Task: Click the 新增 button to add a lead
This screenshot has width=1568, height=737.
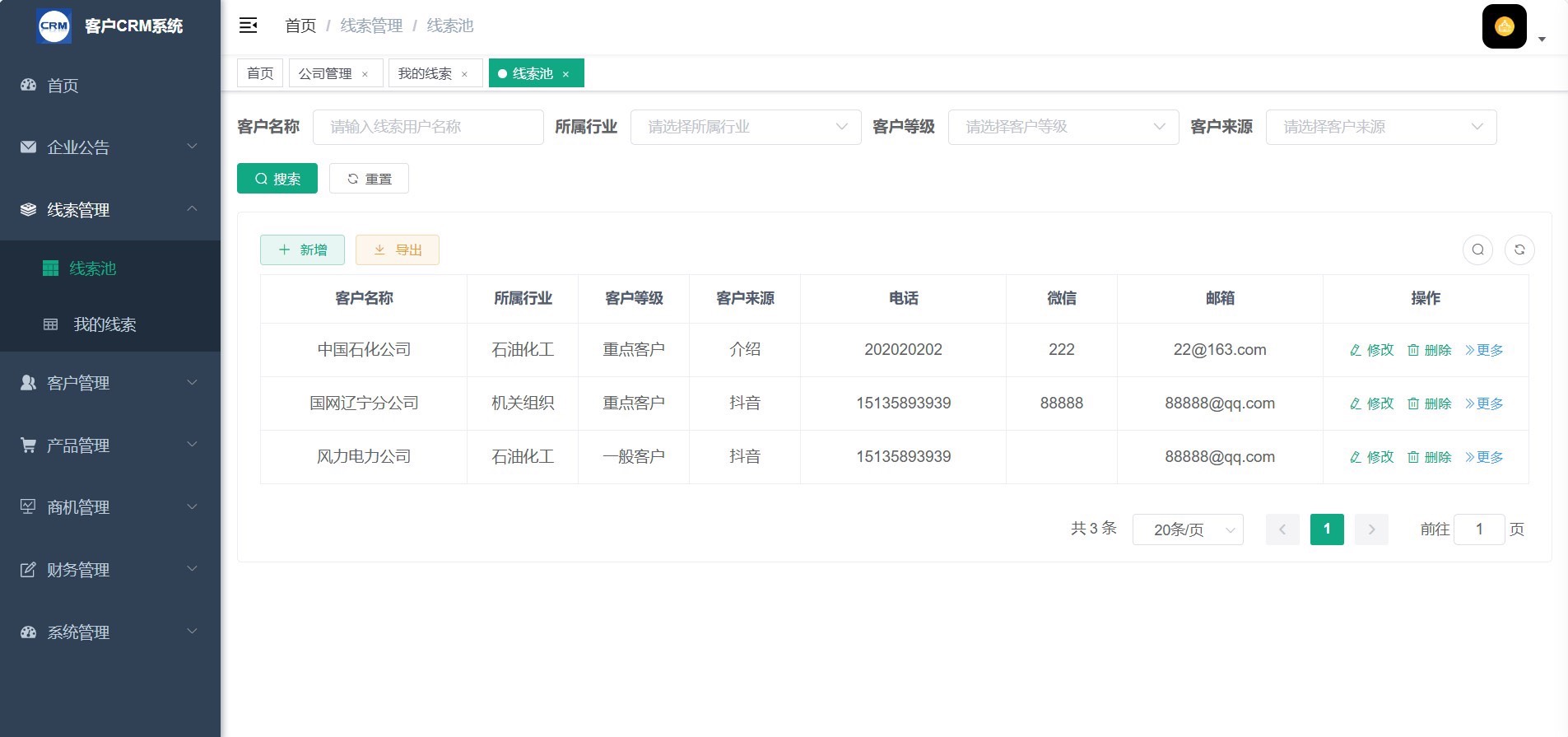Action: pos(302,250)
